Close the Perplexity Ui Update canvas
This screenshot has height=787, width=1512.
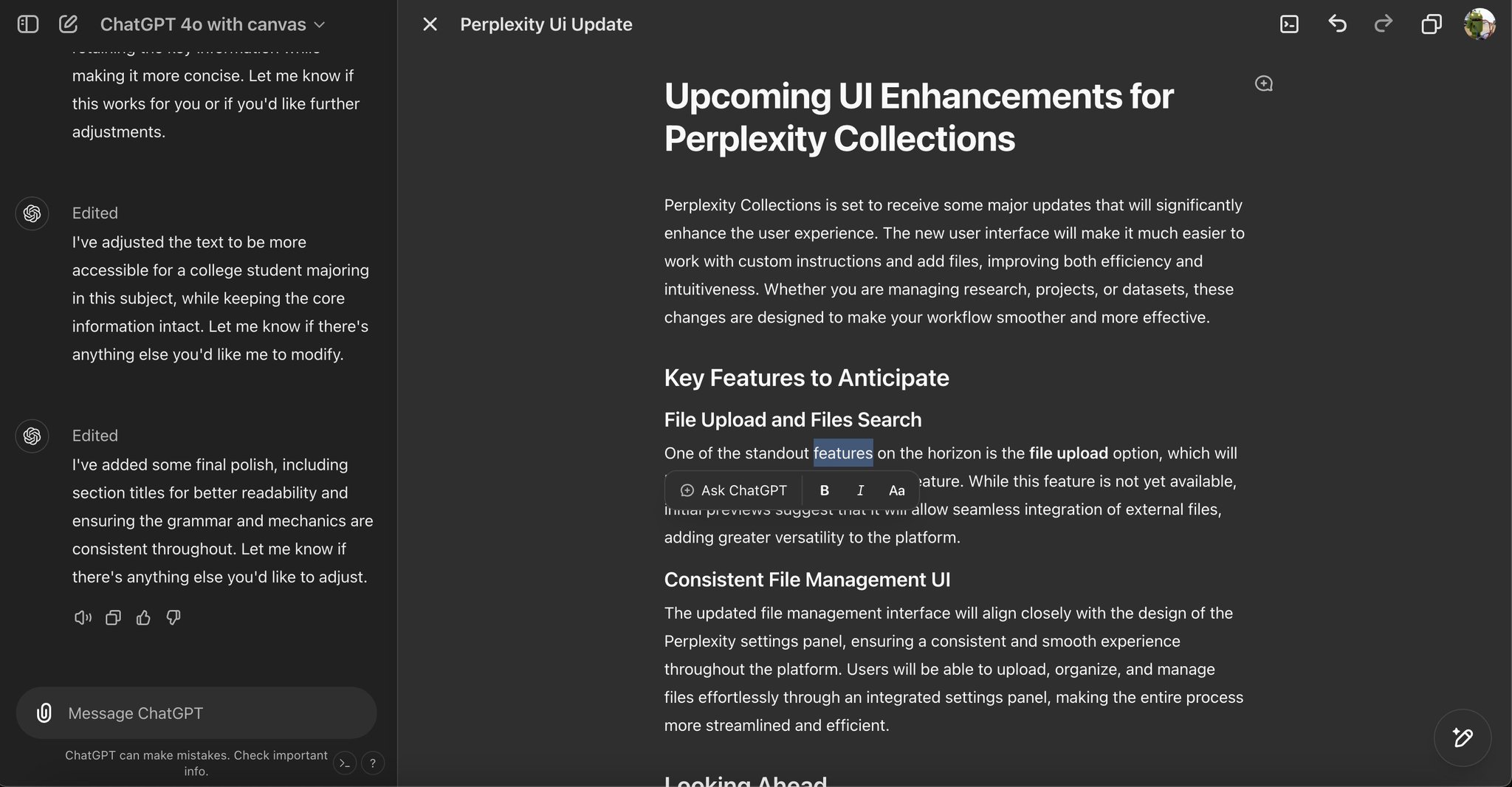click(430, 24)
